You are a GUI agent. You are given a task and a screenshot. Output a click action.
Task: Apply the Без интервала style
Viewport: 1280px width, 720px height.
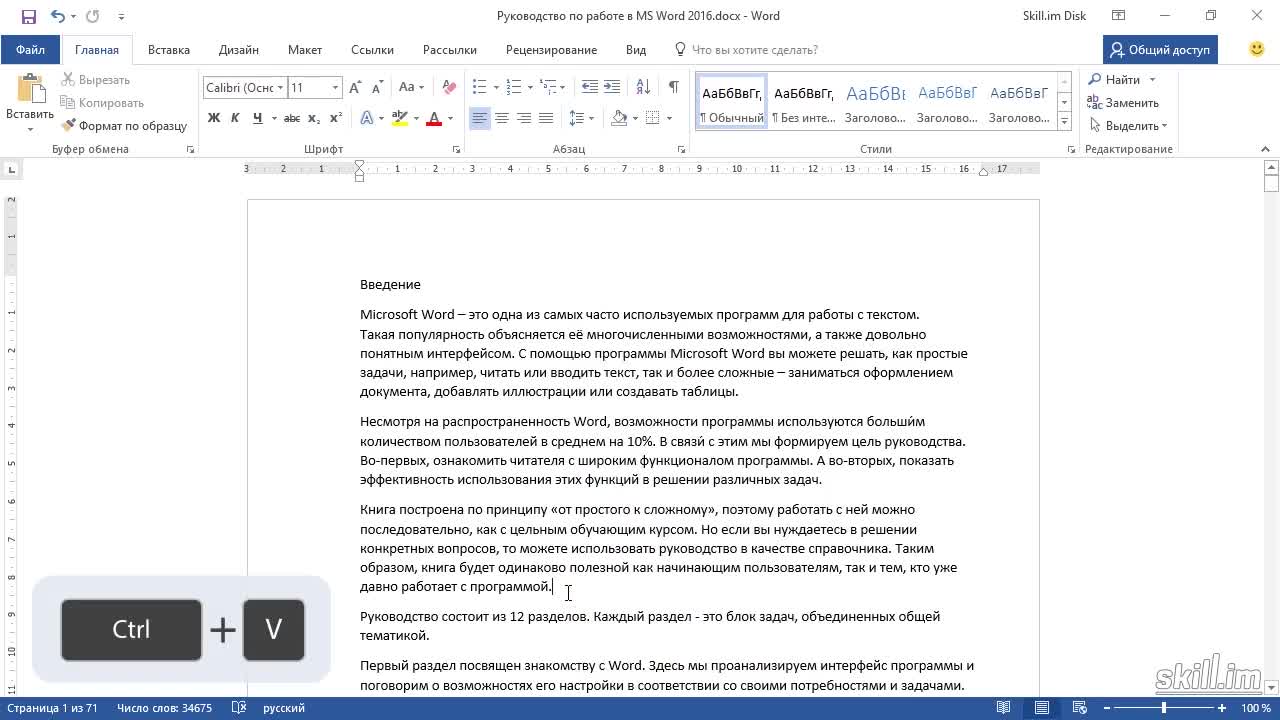(x=804, y=103)
